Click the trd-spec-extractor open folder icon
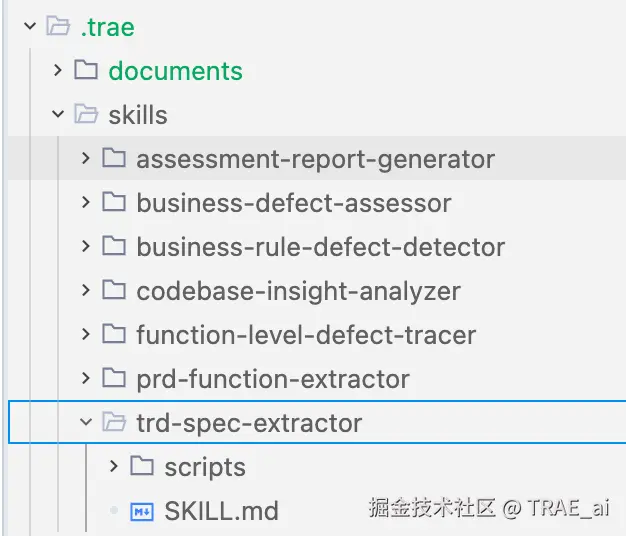The width and height of the screenshot is (626, 536). pyautogui.click(x=114, y=423)
